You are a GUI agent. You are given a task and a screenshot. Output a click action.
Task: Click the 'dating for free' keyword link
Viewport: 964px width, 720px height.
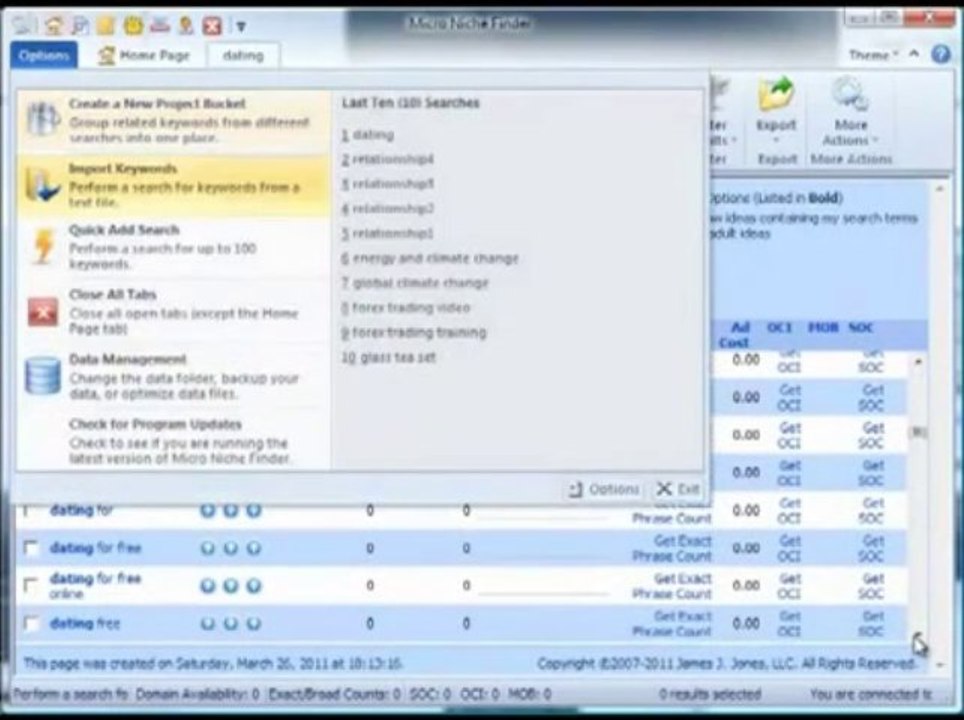(95, 547)
